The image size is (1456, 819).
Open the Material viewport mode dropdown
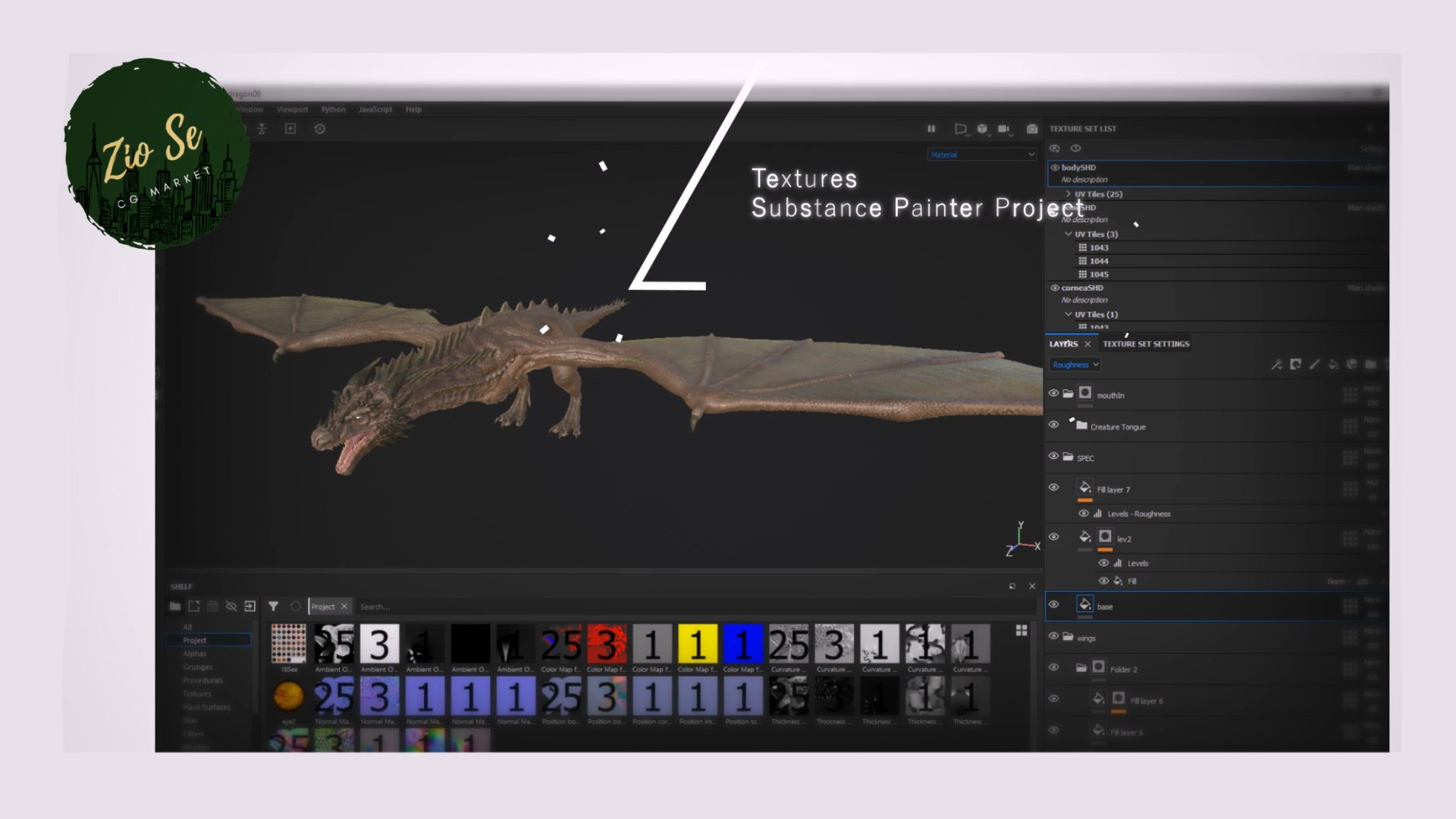pos(982,155)
